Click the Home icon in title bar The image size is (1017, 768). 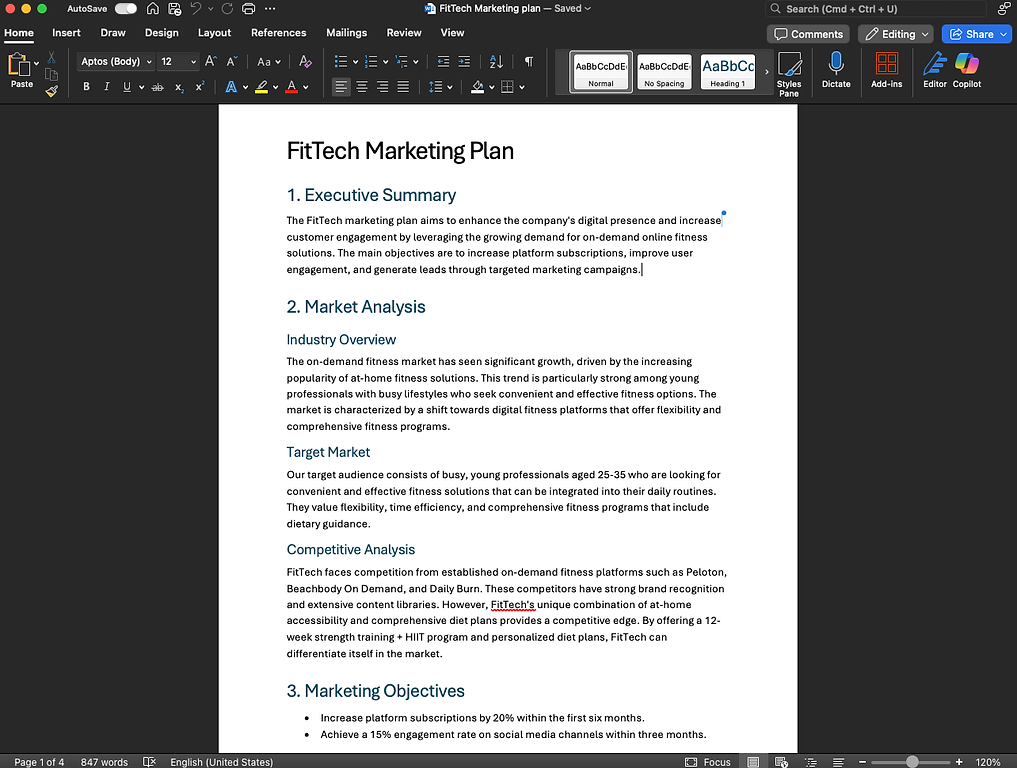coord(152,8)
